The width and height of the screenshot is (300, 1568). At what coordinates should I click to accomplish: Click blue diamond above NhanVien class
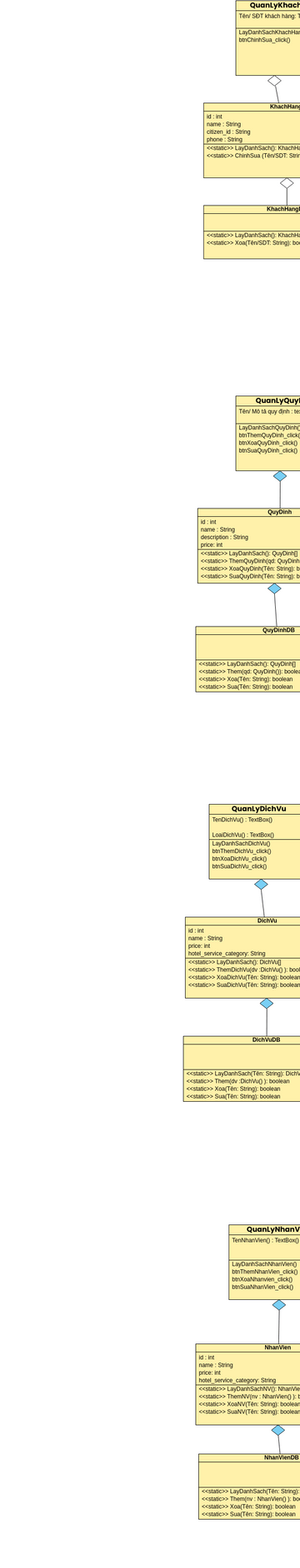pos(279,1305)
